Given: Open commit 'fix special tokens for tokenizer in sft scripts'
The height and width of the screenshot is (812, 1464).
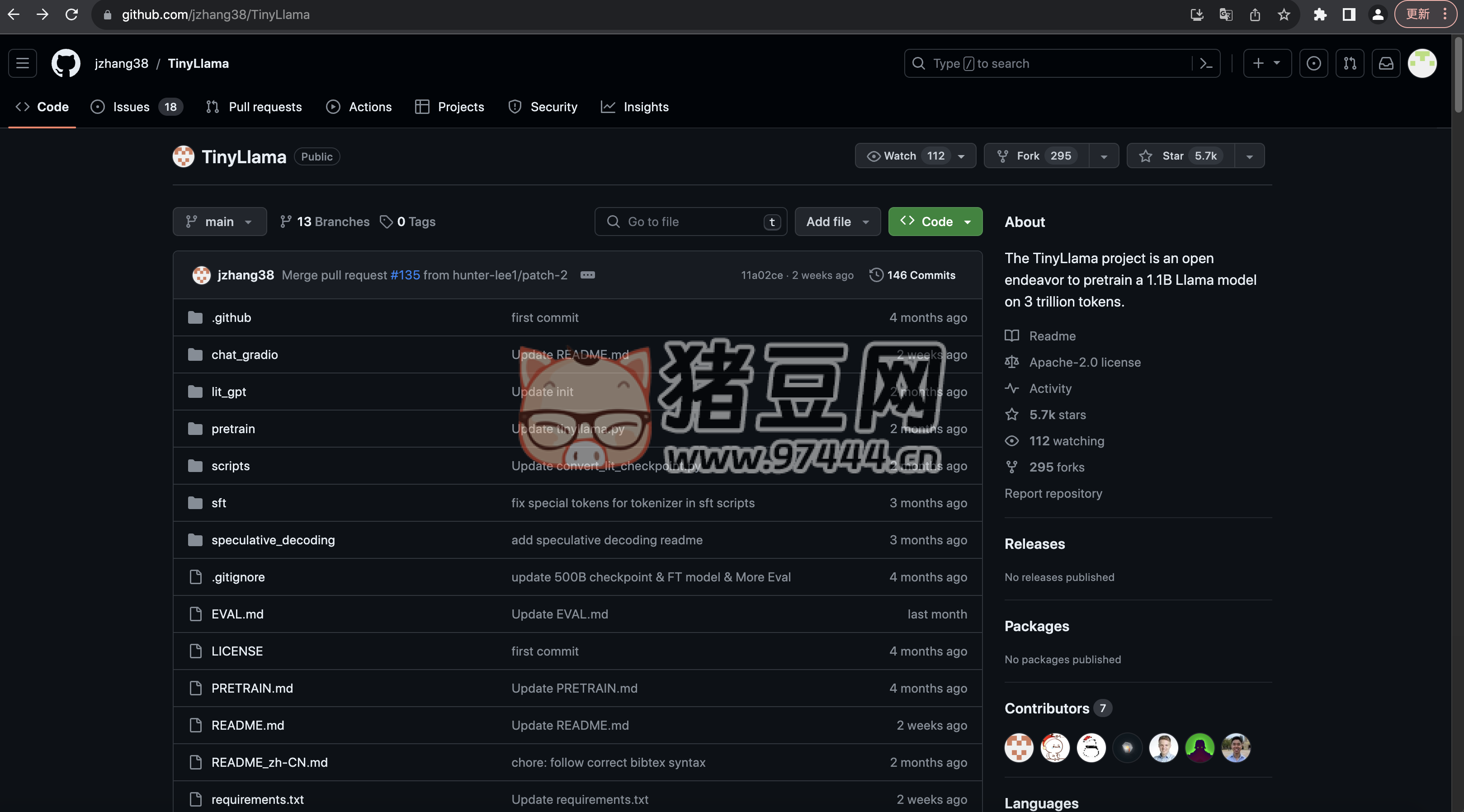Looking at the screenshot, I should point(633,503).
